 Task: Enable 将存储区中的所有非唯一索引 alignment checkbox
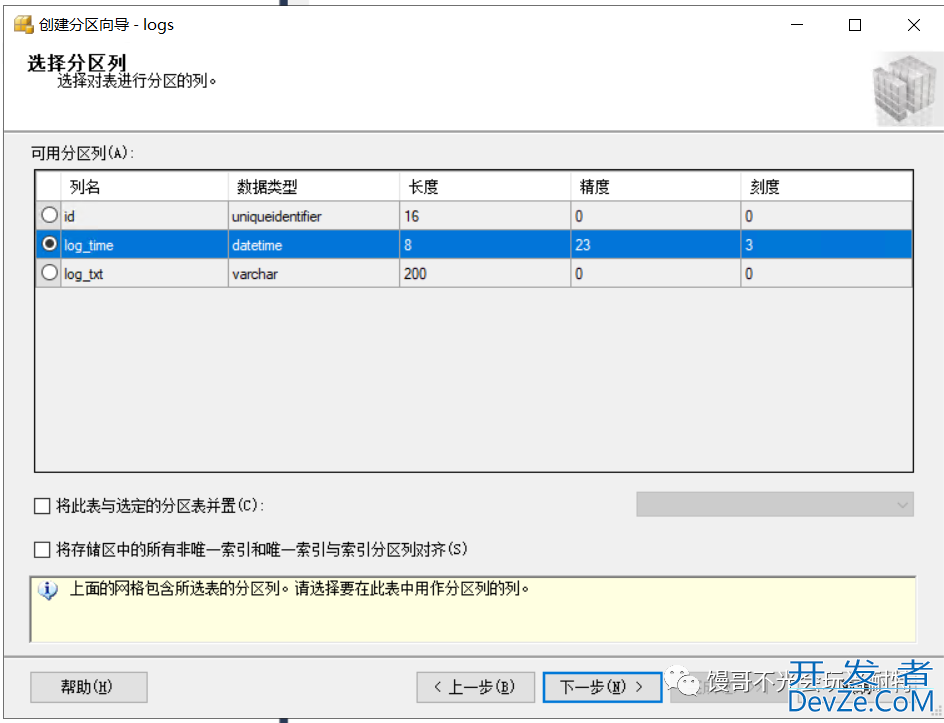(x=42, y=550)
